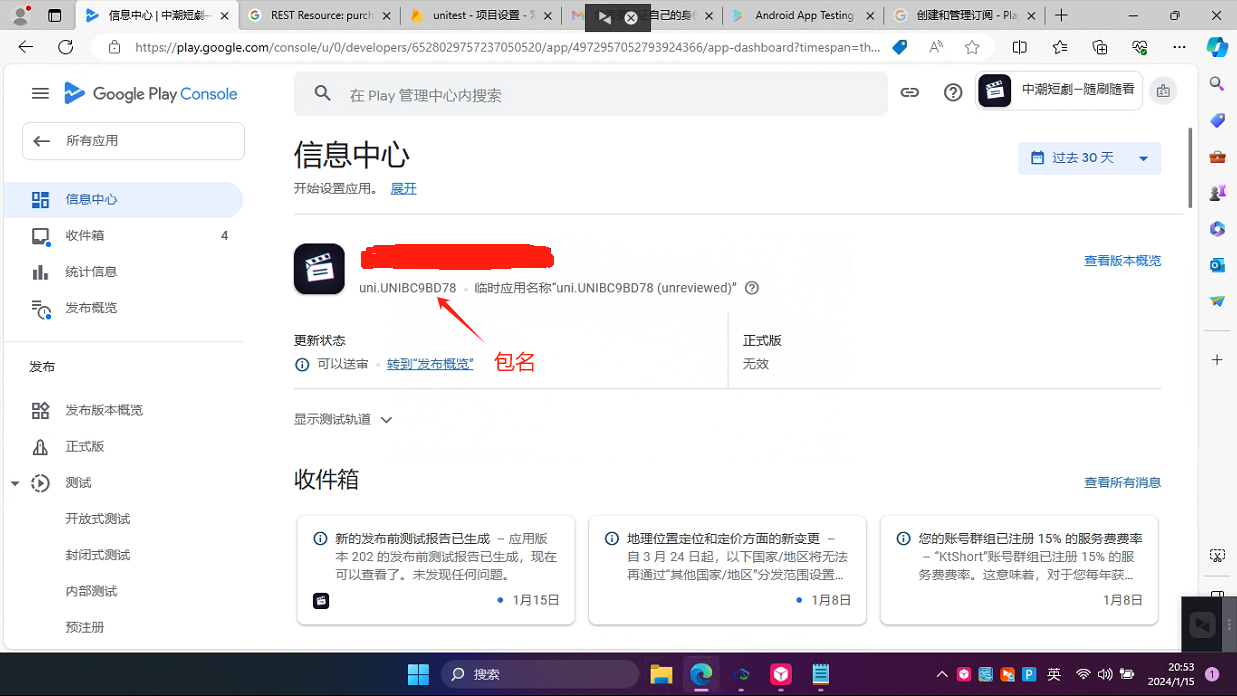
Task: Expand 显示测试轨道
Action: point(343,420)
